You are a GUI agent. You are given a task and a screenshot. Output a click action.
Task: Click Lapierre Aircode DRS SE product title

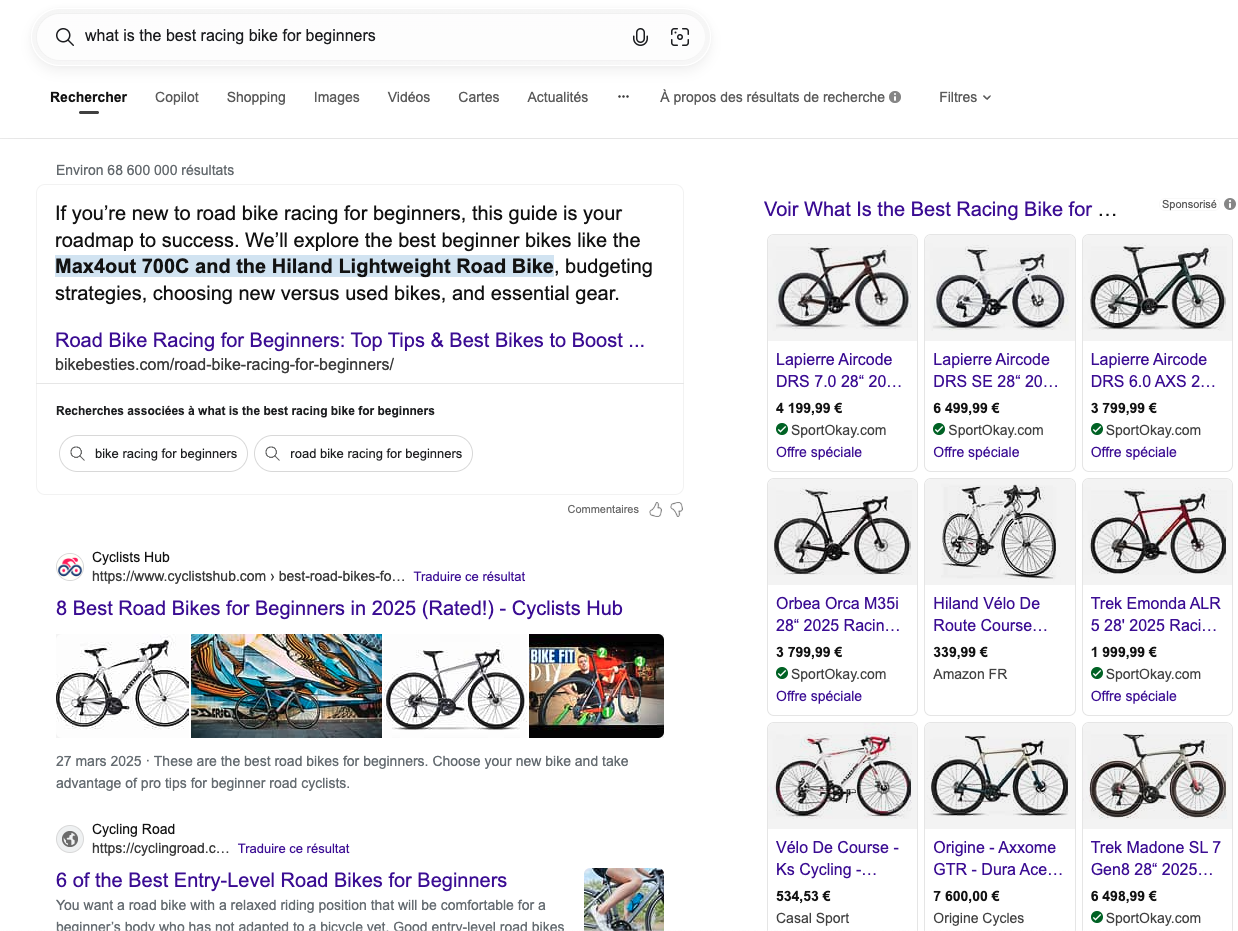tap(996, 370)
